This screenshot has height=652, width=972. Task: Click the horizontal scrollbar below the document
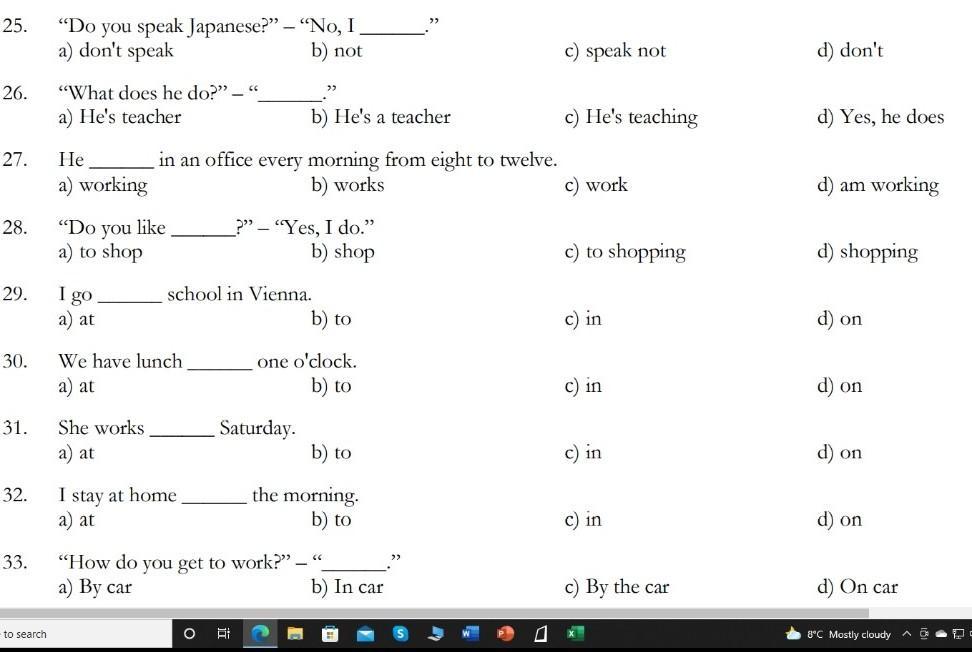(x=434, y=613)
